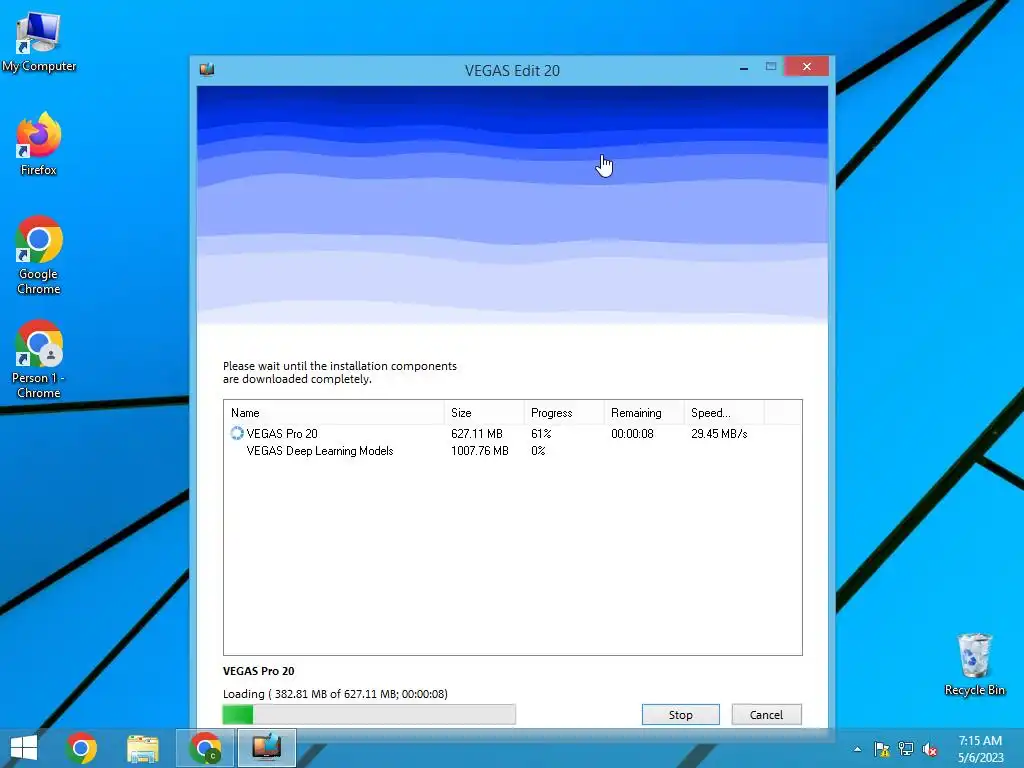This screenshot has width=1024, height=768.
Task: Open My Computer desktop icon
Action: (x=39, y=42)
